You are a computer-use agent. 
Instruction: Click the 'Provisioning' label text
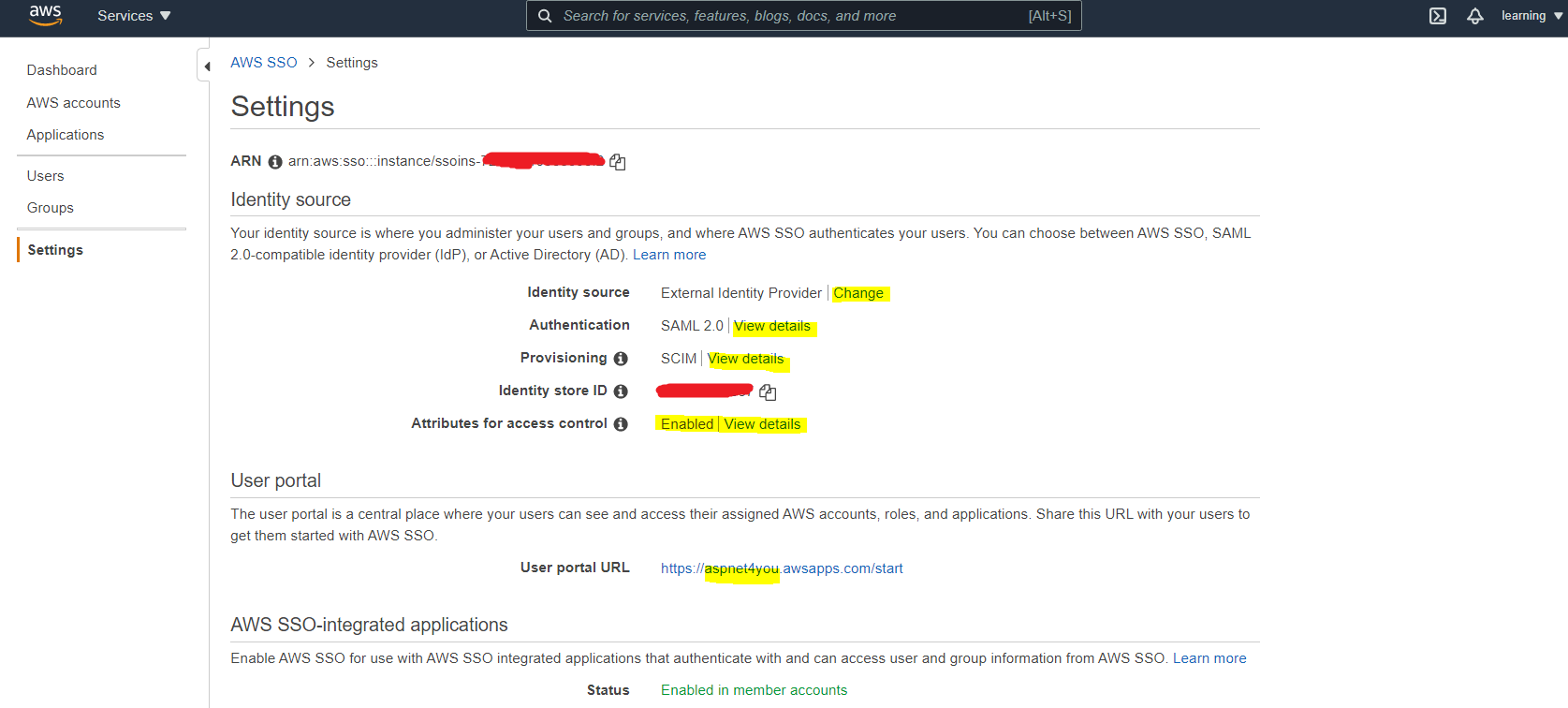[x=564, y=358]
